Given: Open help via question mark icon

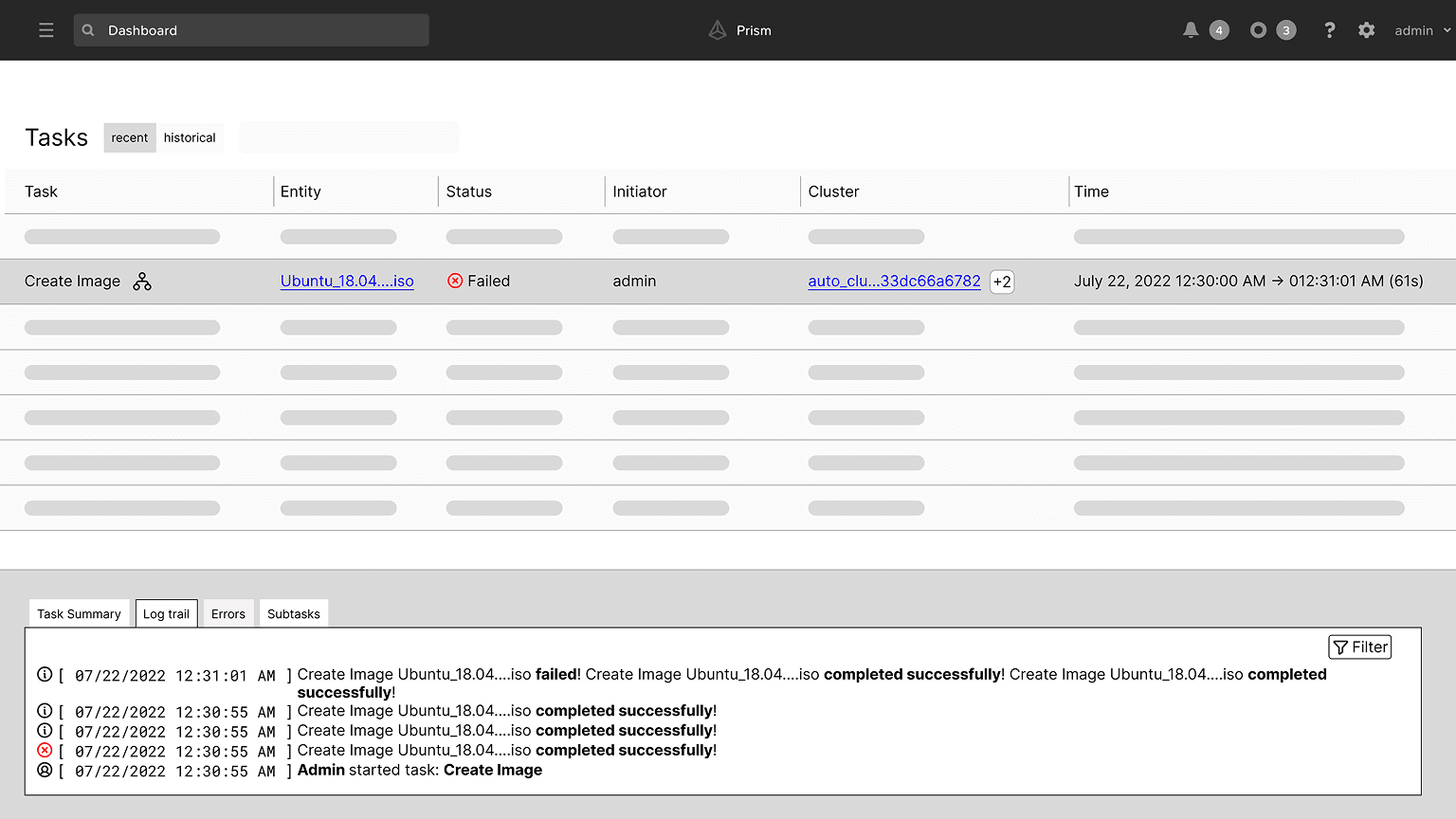Looking at the screenshot, I should [1330, 30].
